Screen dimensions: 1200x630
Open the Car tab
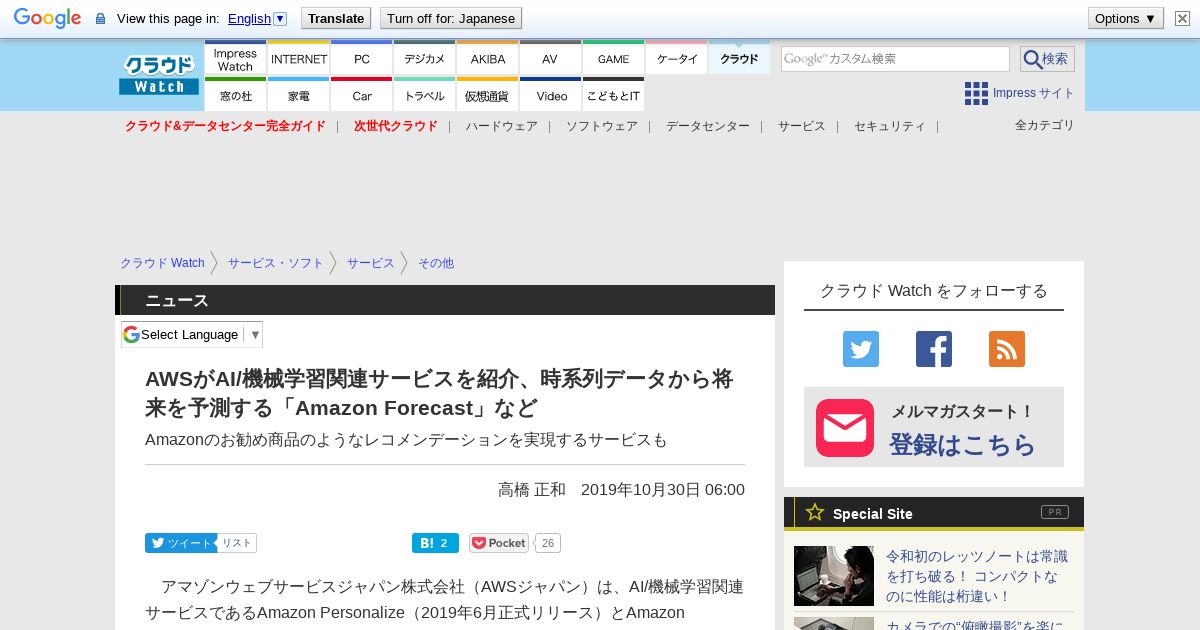pos(362,95)
